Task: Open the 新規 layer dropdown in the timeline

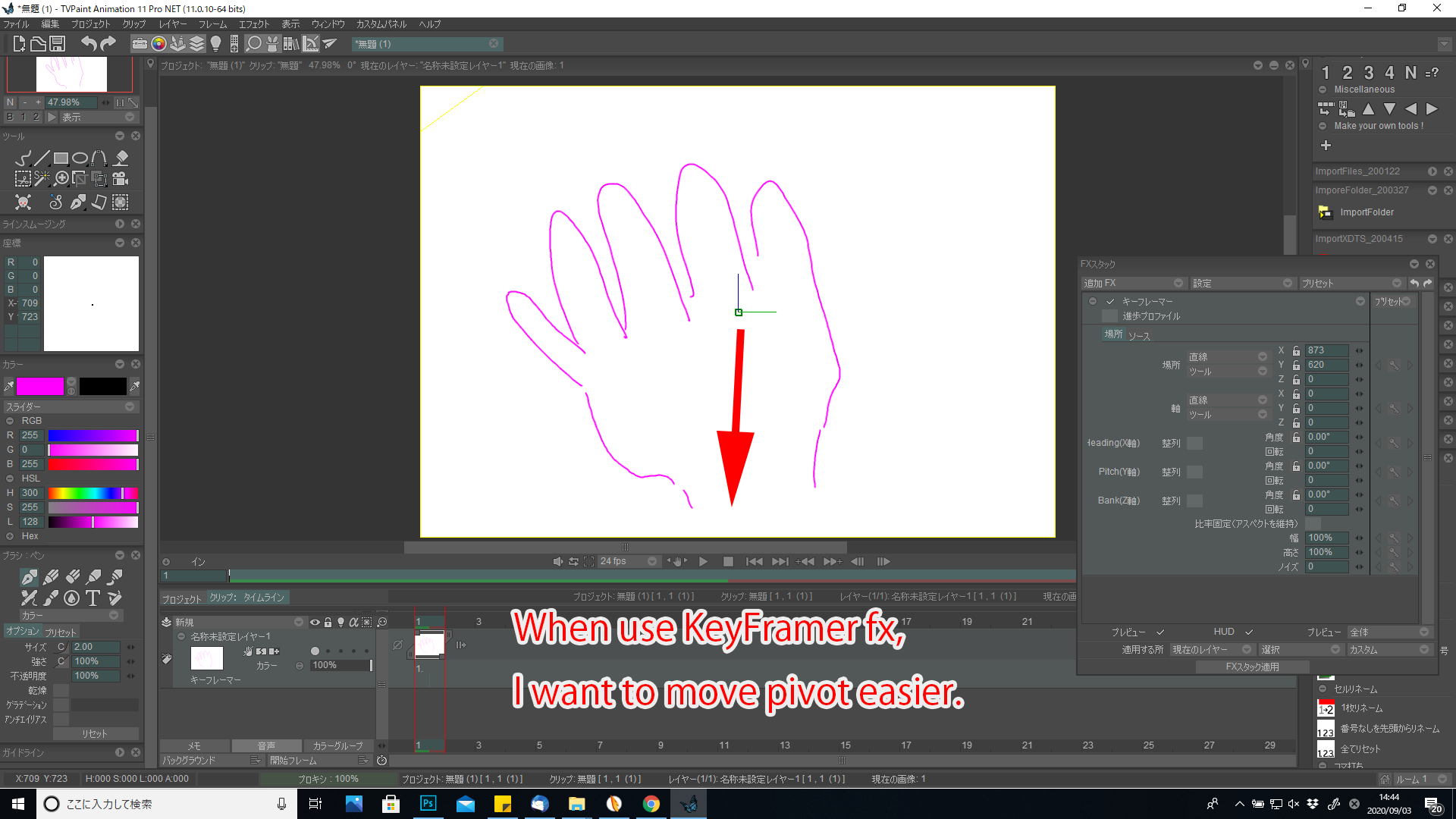Action: (239, 623)
